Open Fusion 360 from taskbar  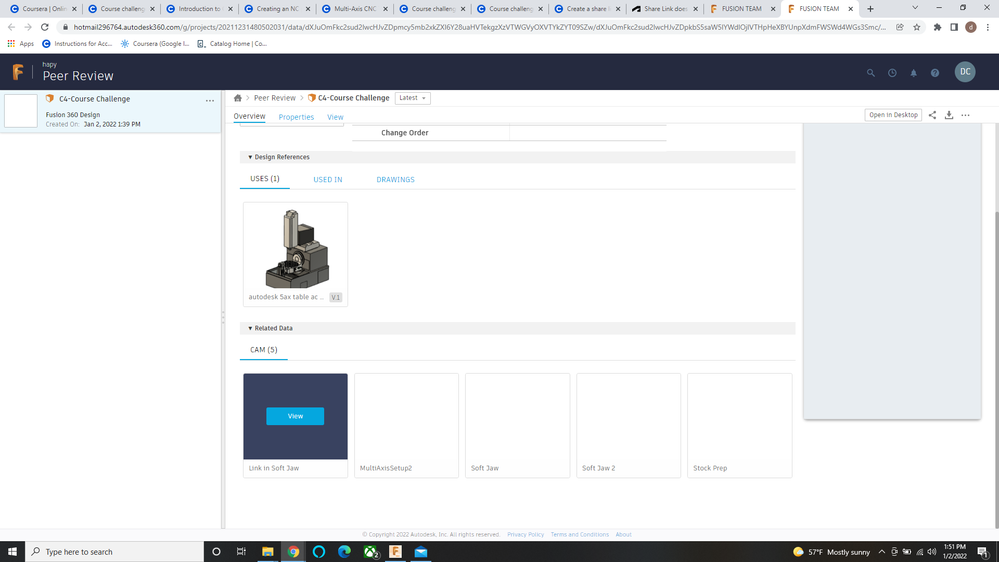pyautogui.click(x=395, y=552)
